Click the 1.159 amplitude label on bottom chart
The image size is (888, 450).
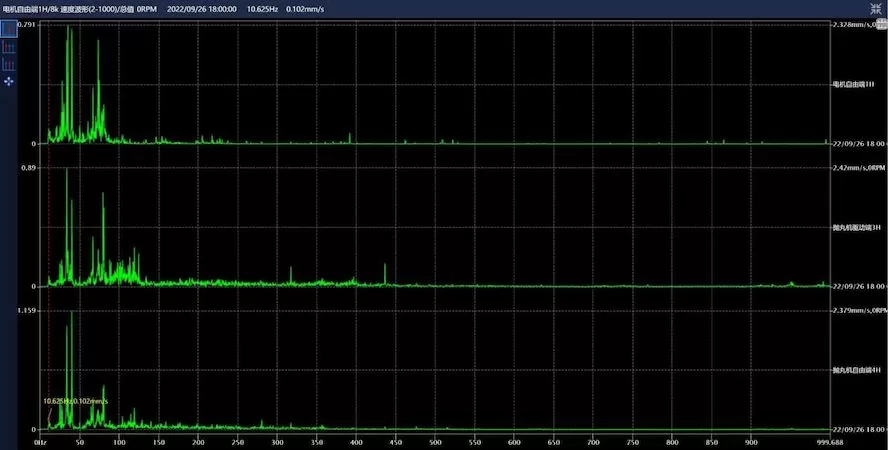26,311
